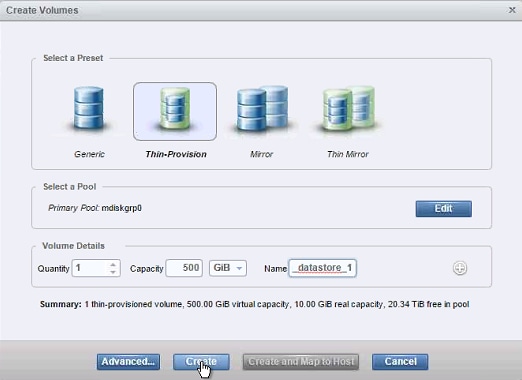Click the volume Name input field

click(x=322, y=268)
